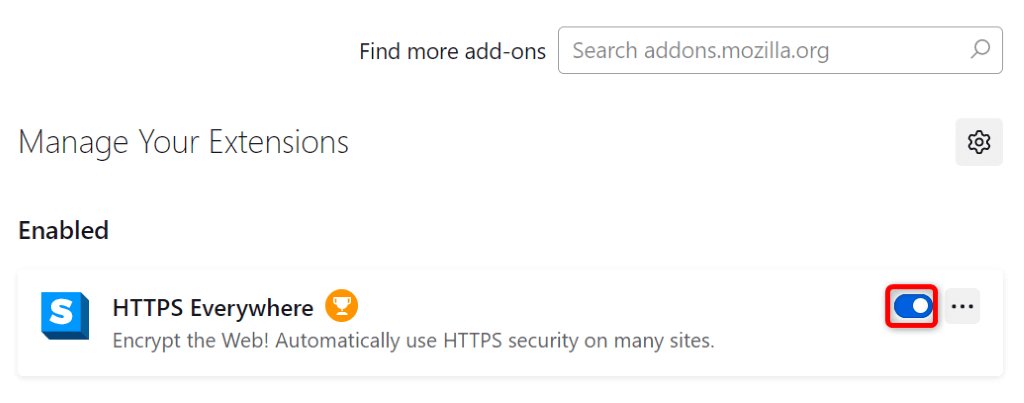Image resolution: width=1024 pixels, height=403 pixels.
Task: Click the "Find more add-ons" label
Action: (452, 49)
